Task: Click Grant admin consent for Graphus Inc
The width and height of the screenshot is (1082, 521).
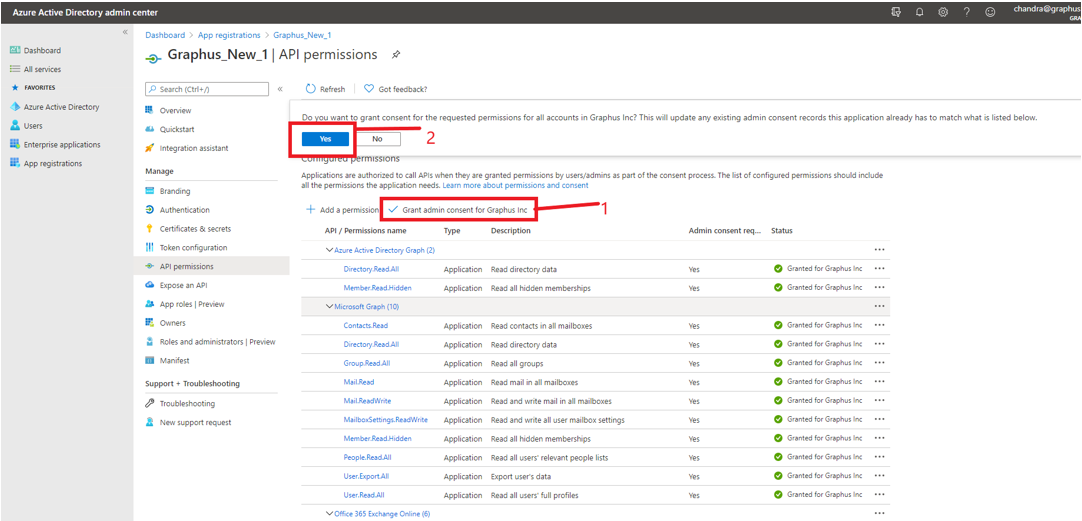Action: click(460, 209)
